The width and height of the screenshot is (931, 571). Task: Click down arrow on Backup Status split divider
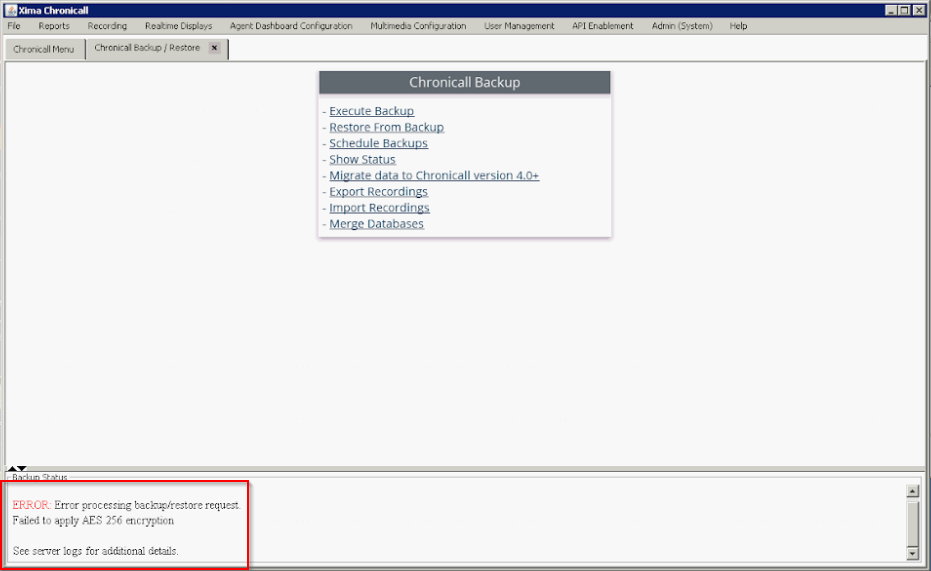(x=22, y=468)
